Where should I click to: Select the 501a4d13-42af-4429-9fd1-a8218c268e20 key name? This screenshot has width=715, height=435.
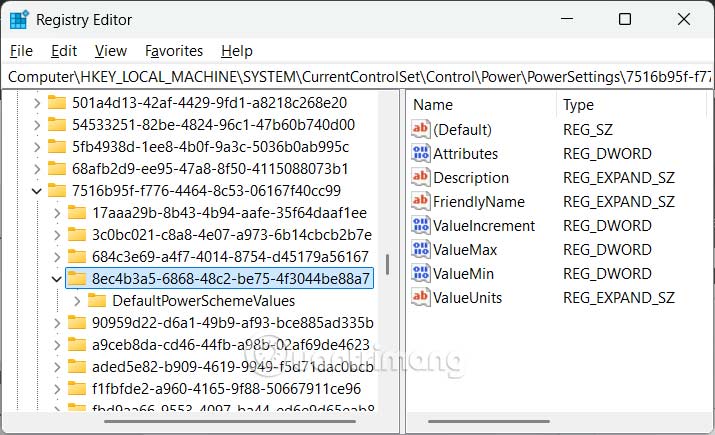209,103
